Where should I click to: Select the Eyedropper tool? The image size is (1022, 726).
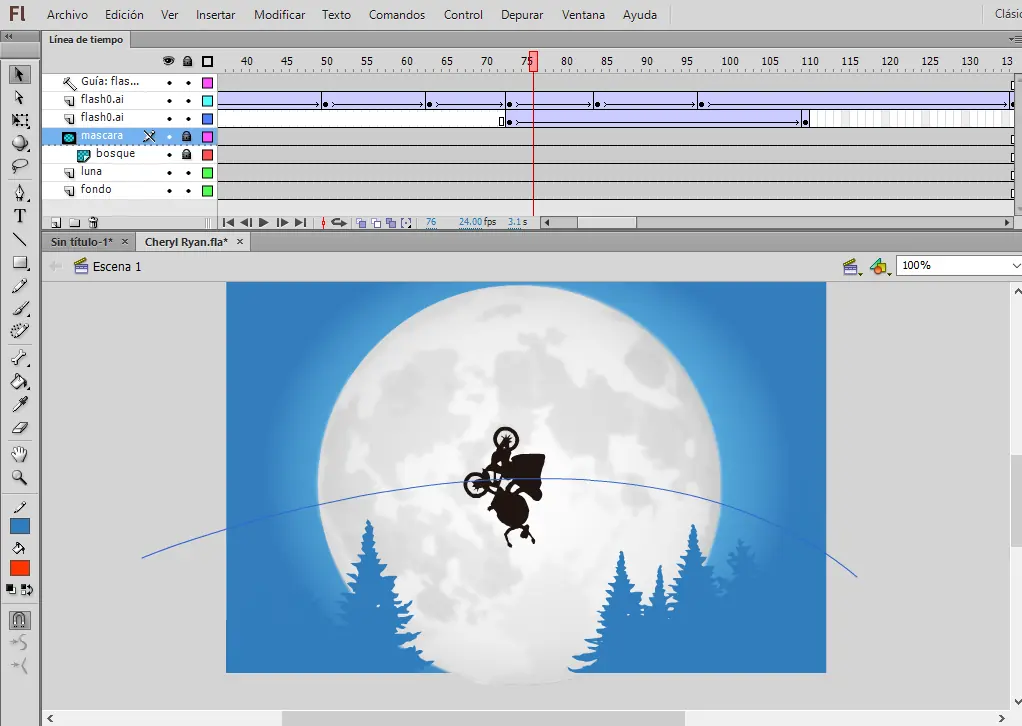pyautogui.click(x=20, y=404)
